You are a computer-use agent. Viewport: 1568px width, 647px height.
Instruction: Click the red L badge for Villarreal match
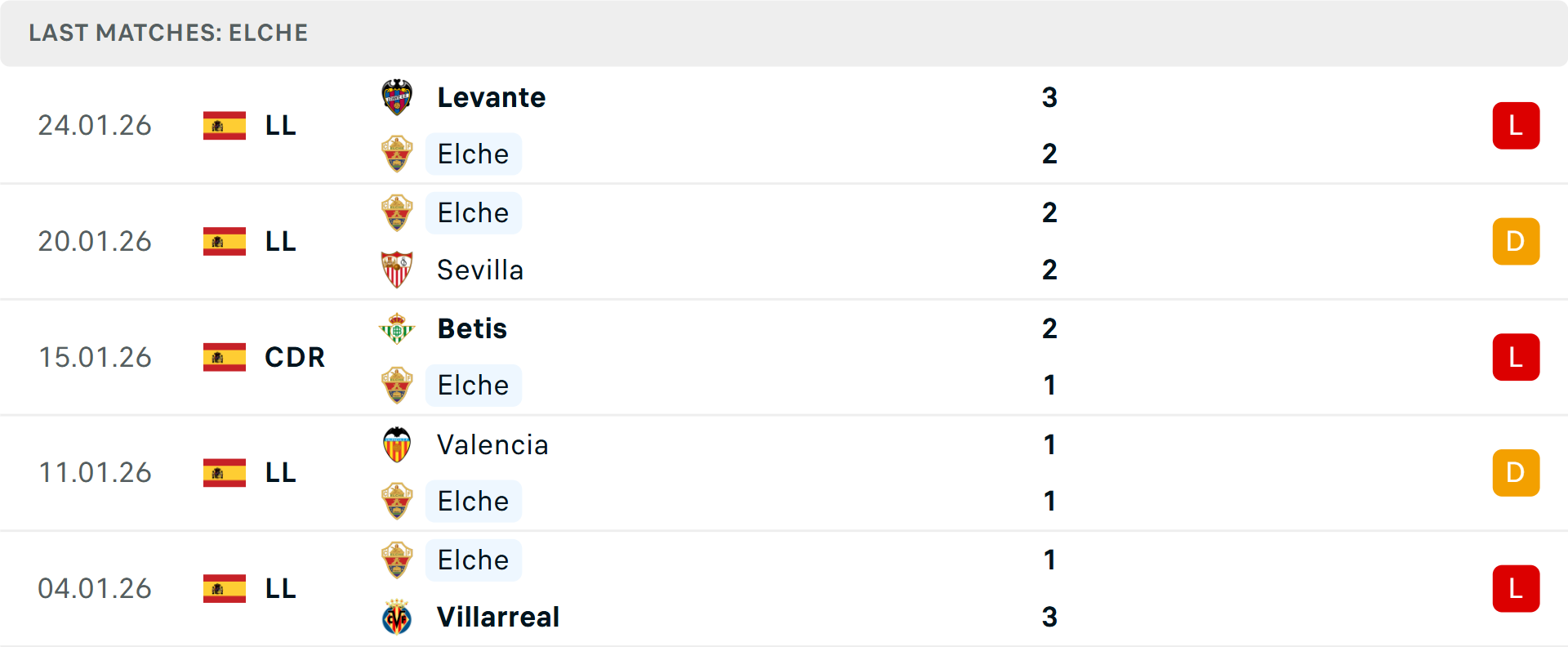1516,588
